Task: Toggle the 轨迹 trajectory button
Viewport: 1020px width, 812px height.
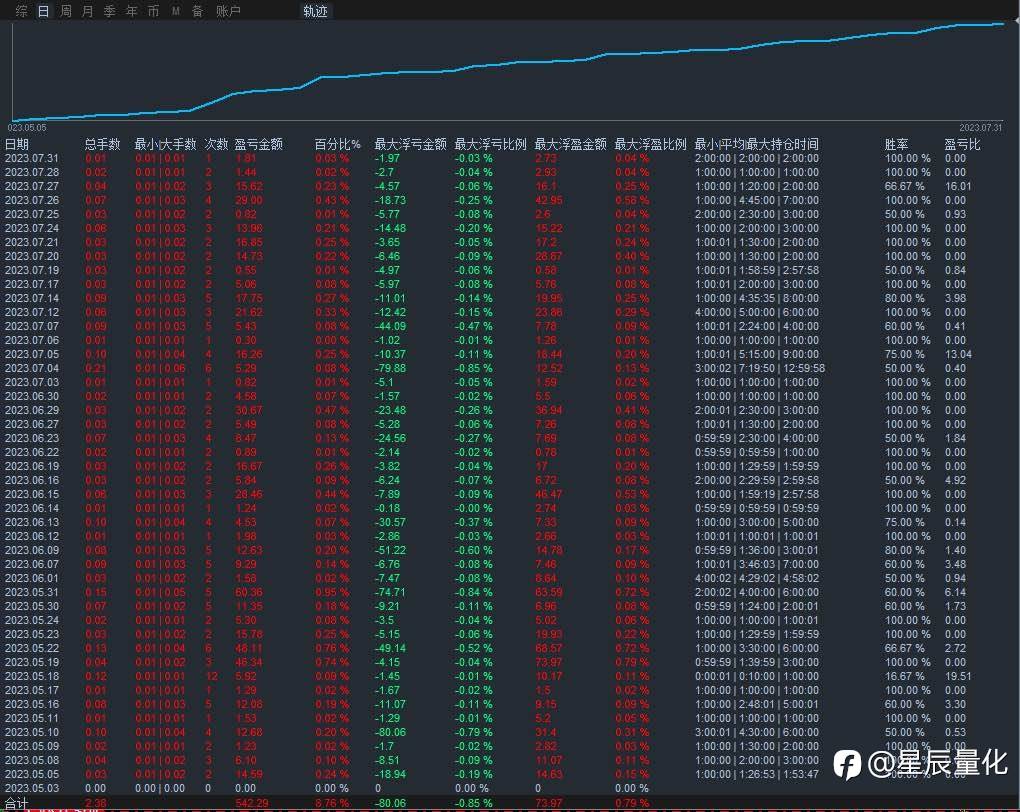Action: [315, 11]
